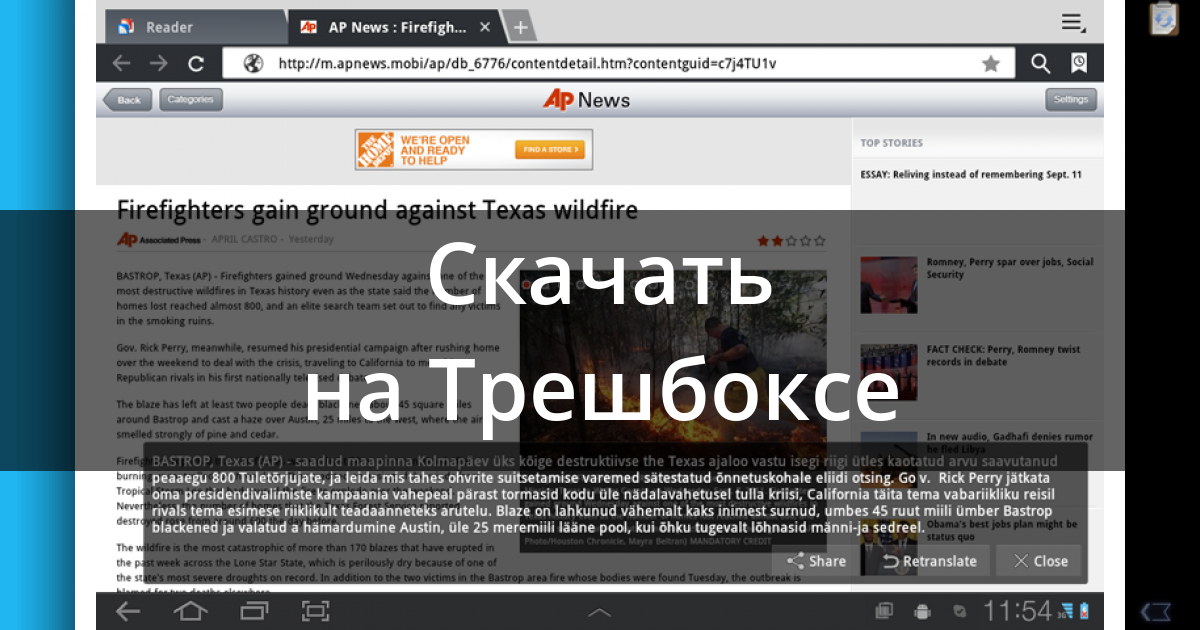Image resolution: width=1200 pixels, height=630 pixels.
Task: Reload the page with refresh icon
Action: pos(196,64)
